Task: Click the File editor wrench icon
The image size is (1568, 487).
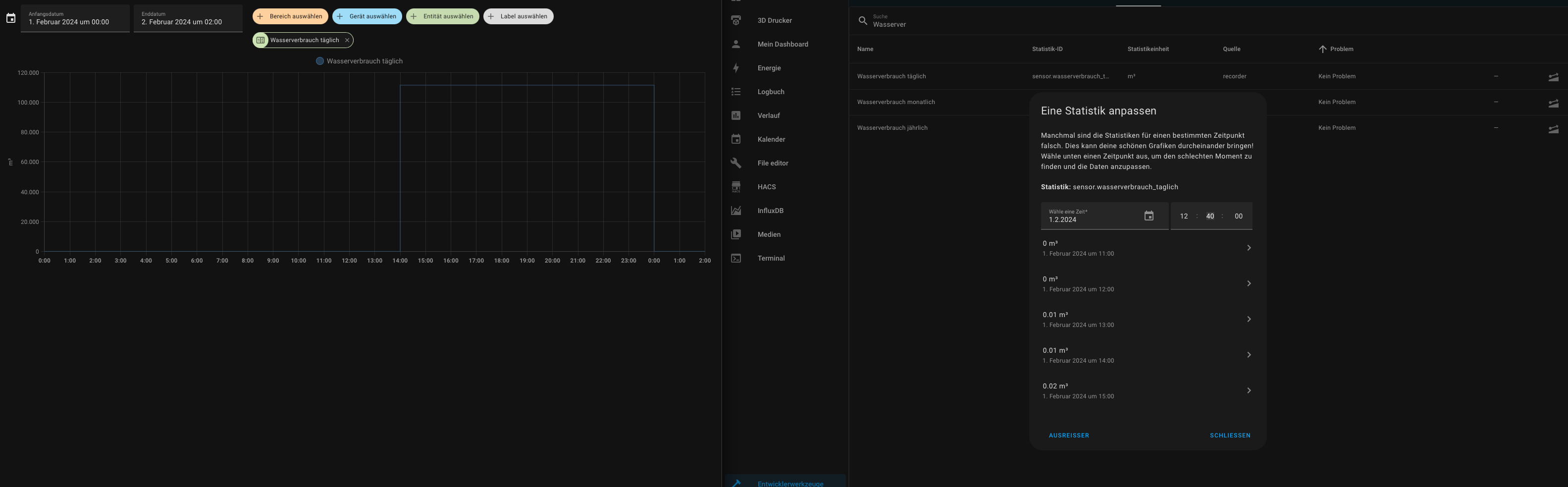Action: pyautogui.click(x=736, y=163)
